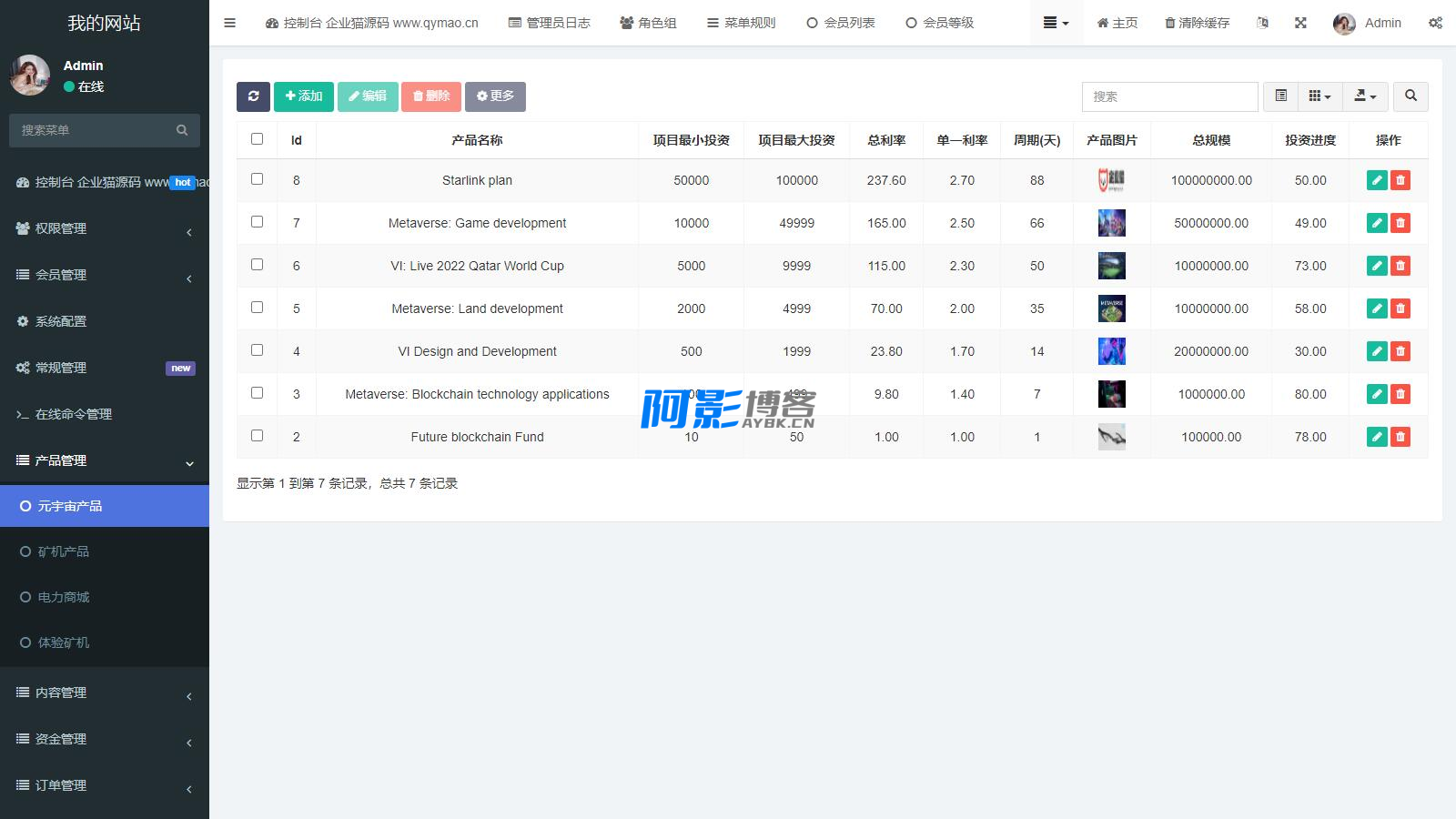
Task: Click the green 添加 button
Action: [x=303, y=96]
